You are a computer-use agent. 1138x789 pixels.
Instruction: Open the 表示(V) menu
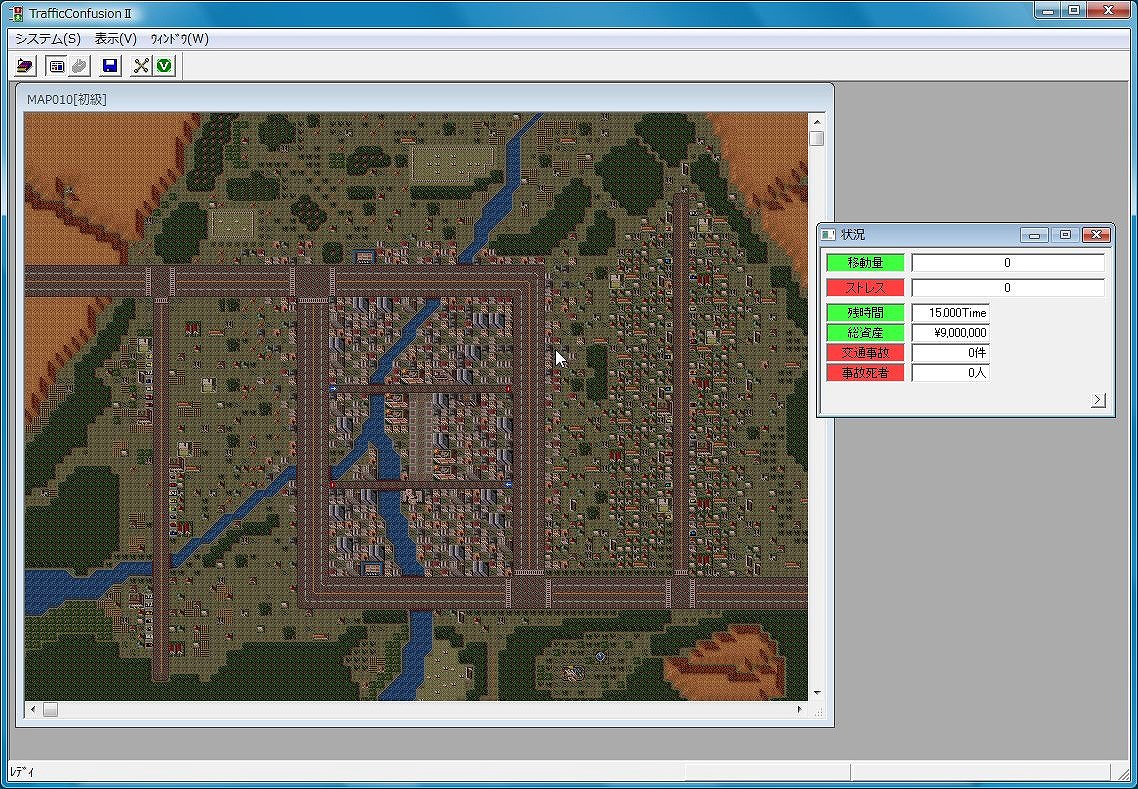click(115, 39)
